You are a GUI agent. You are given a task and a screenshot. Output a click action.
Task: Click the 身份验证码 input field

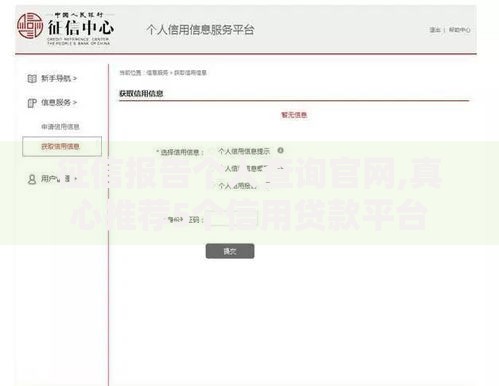pyautogui.click(x=233, y=219)
